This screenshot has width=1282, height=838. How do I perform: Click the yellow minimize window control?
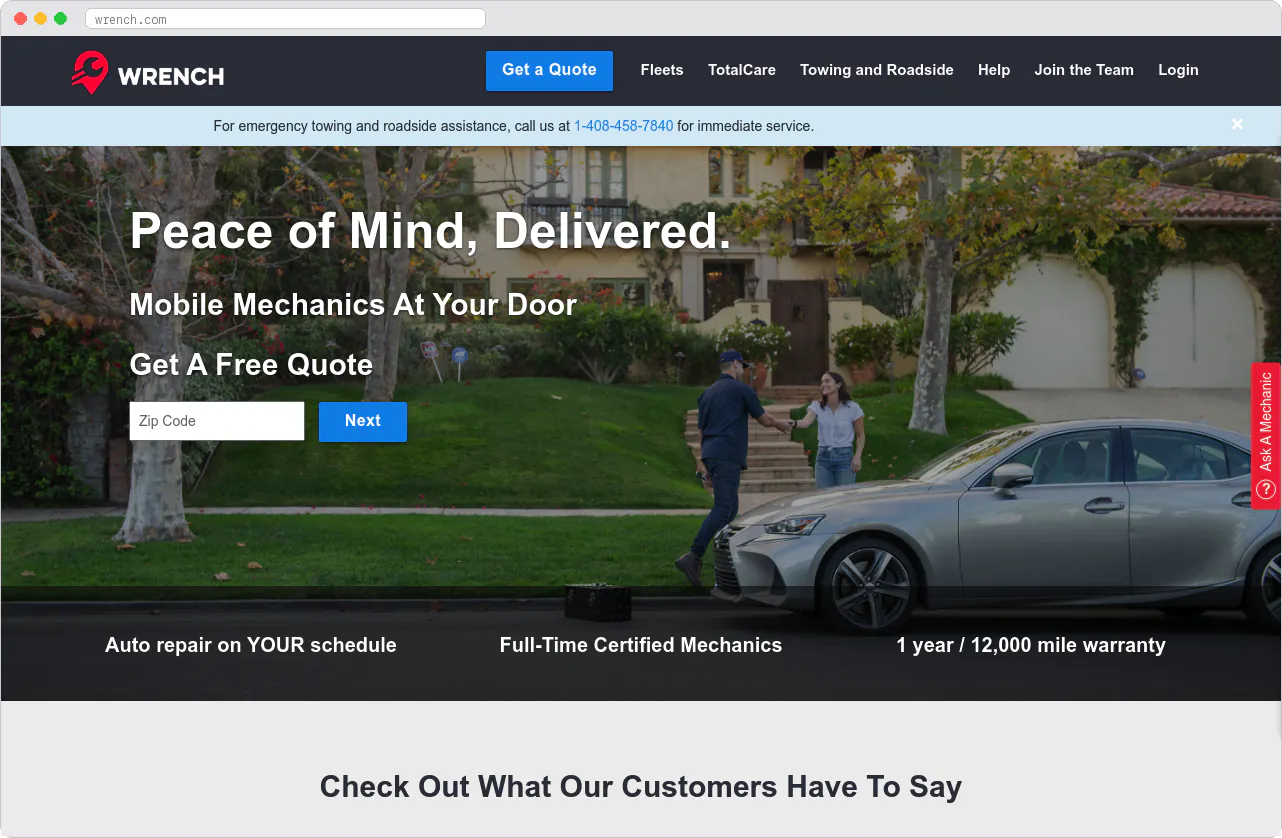[x=38, y=18]
